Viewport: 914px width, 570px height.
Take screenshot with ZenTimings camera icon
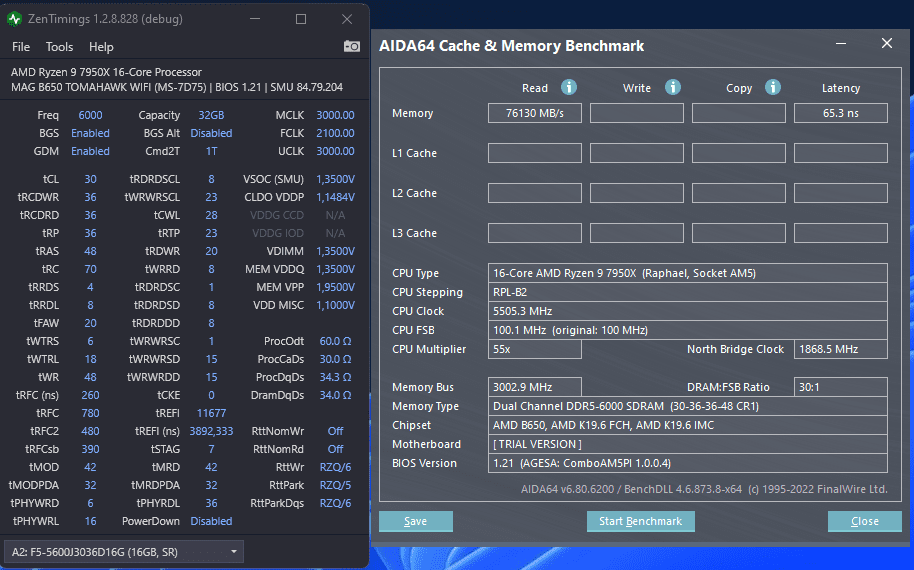pos(351,46)
